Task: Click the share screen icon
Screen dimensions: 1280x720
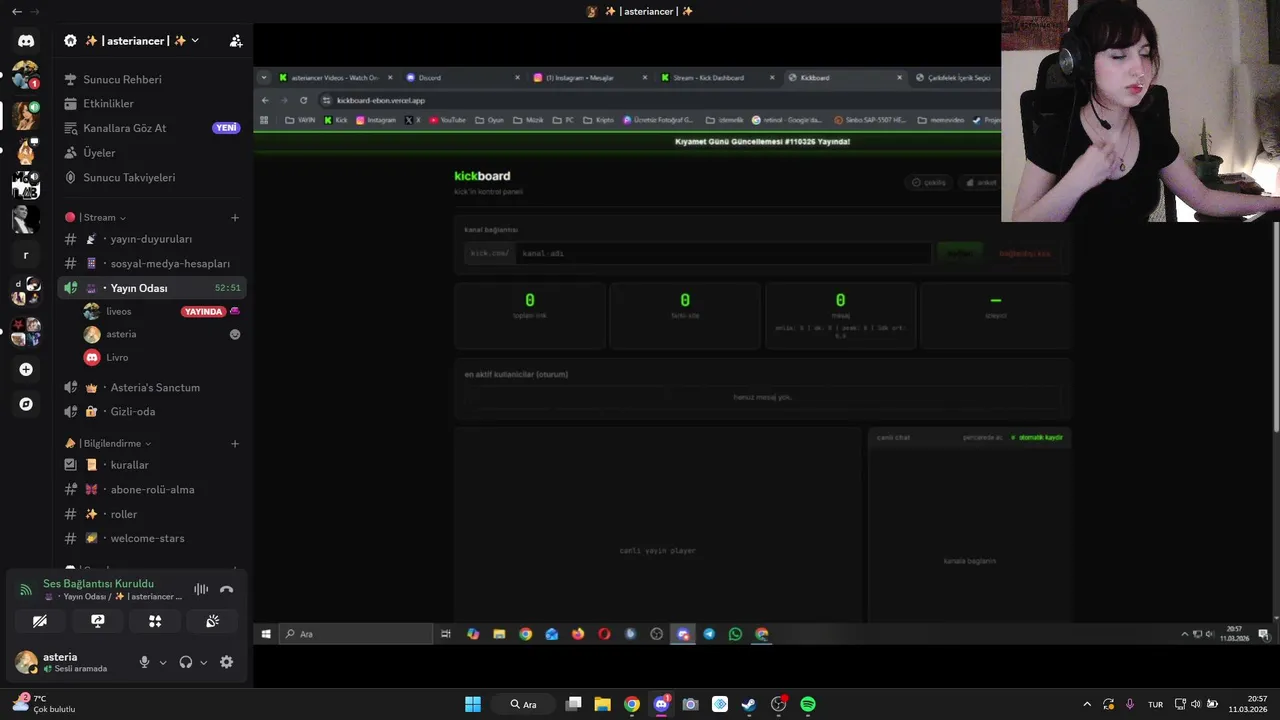Action: click(98, 621)
